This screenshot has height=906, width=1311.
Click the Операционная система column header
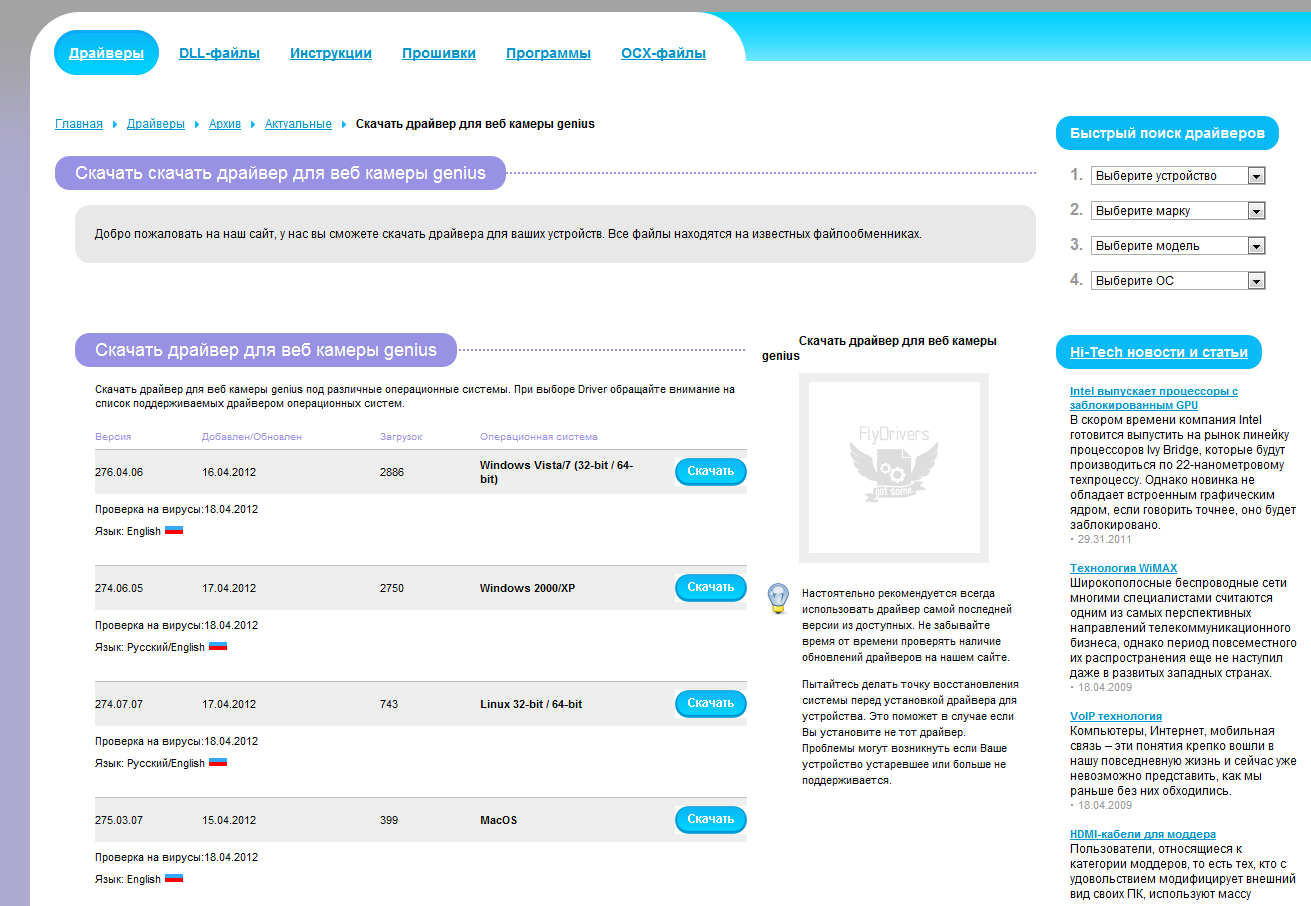[x=539, y=437]
